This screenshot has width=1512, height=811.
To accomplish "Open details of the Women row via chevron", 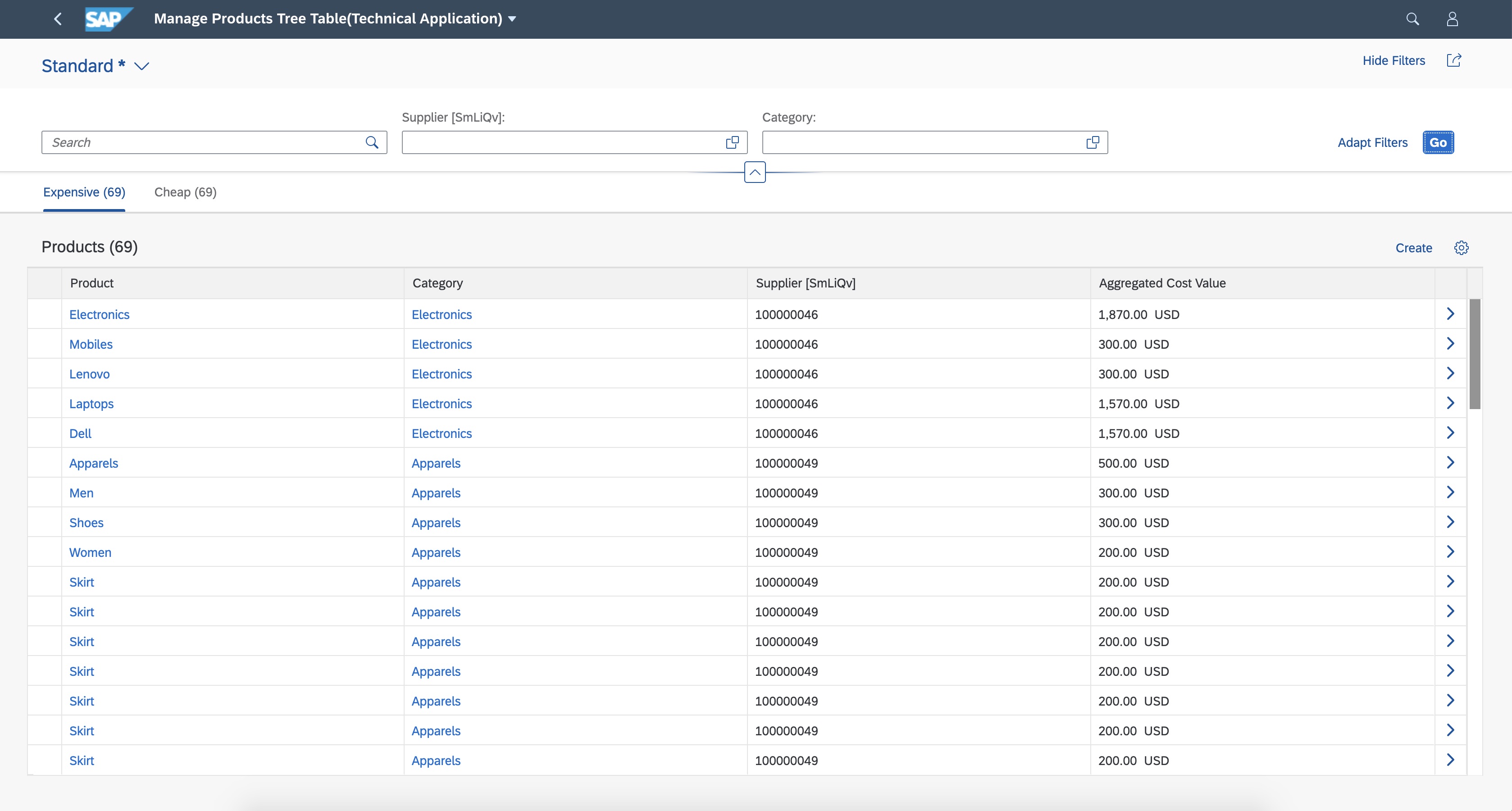I will click(x=1450, y=551).
